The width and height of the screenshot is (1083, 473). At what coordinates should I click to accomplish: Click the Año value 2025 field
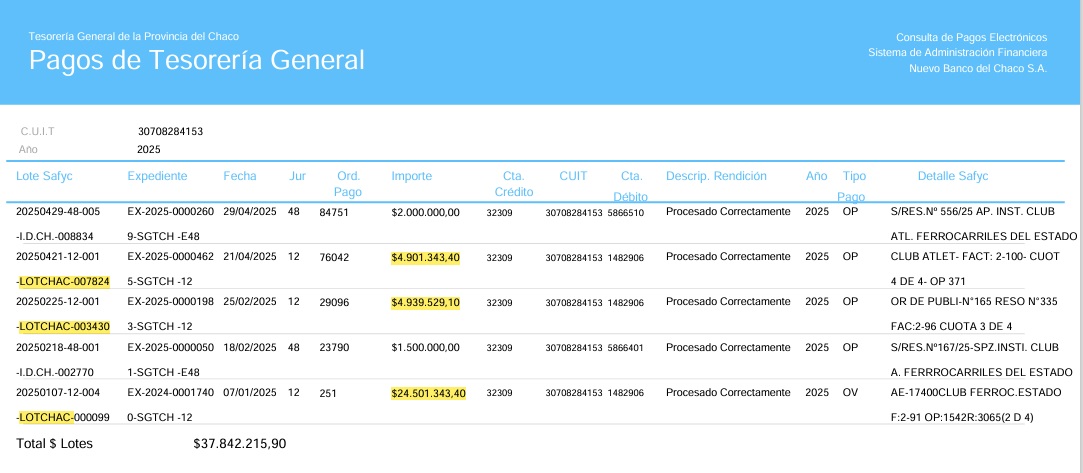point(148,149)
